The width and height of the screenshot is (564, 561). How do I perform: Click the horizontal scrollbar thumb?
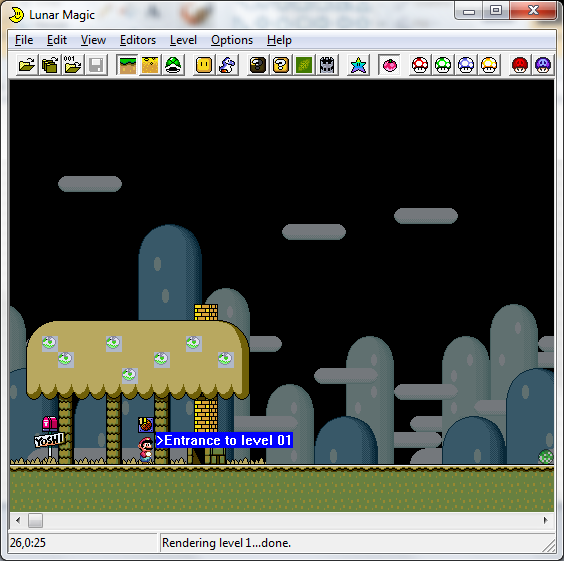(x=36, y=520)
